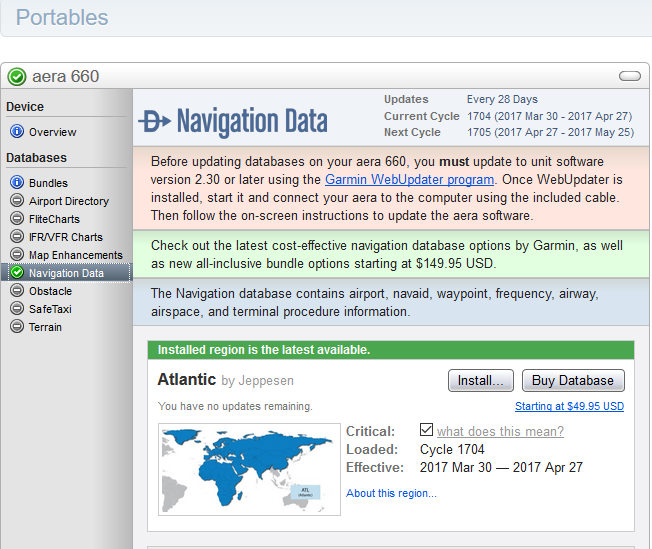This screenshot has width=652, height=549.
Task: Select Airport Directory in the sidebar
Action: click(69, 201)
